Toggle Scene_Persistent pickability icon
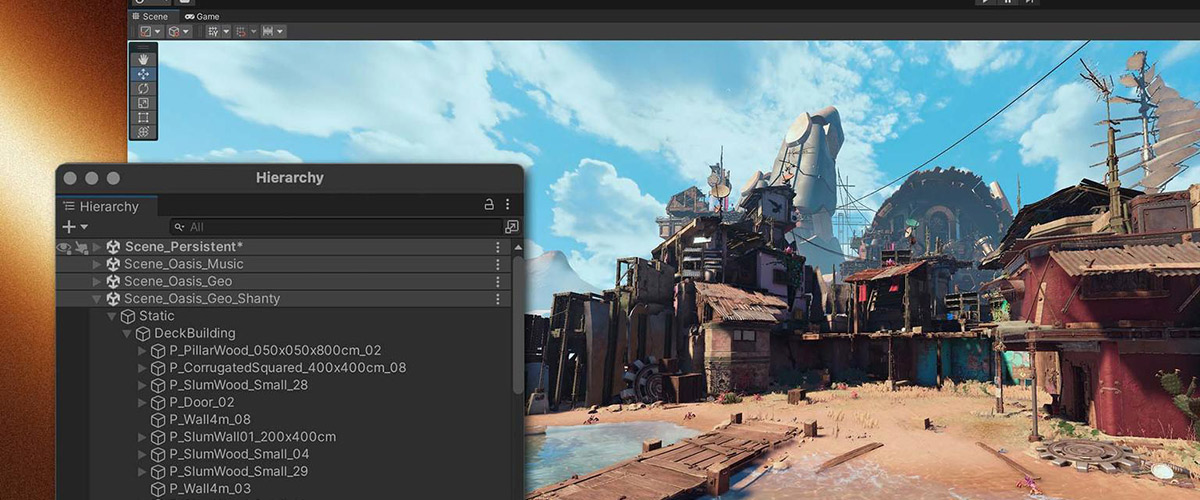Screen dimensions: 1200x500 pyautogui.click(x=80, y=247)
